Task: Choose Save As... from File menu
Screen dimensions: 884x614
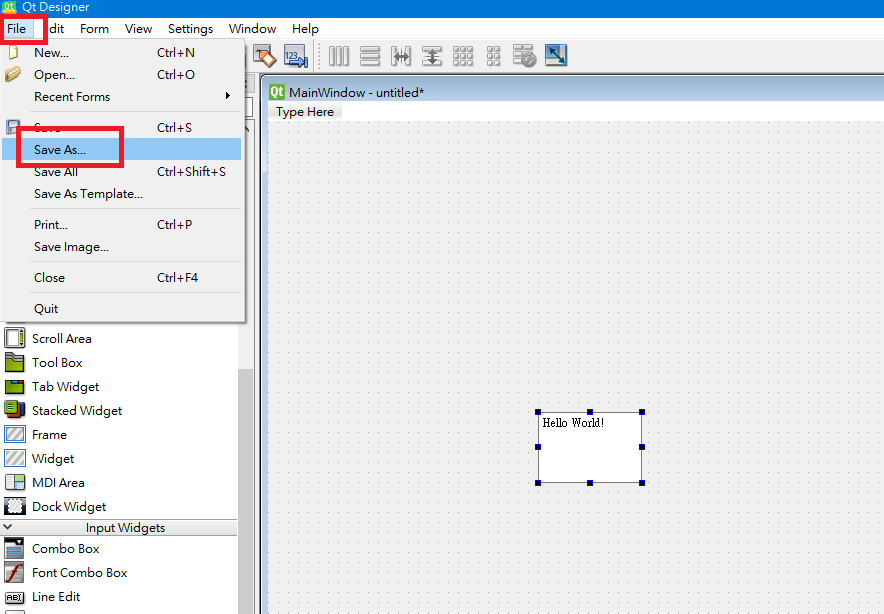Action: tap(60, 149)
